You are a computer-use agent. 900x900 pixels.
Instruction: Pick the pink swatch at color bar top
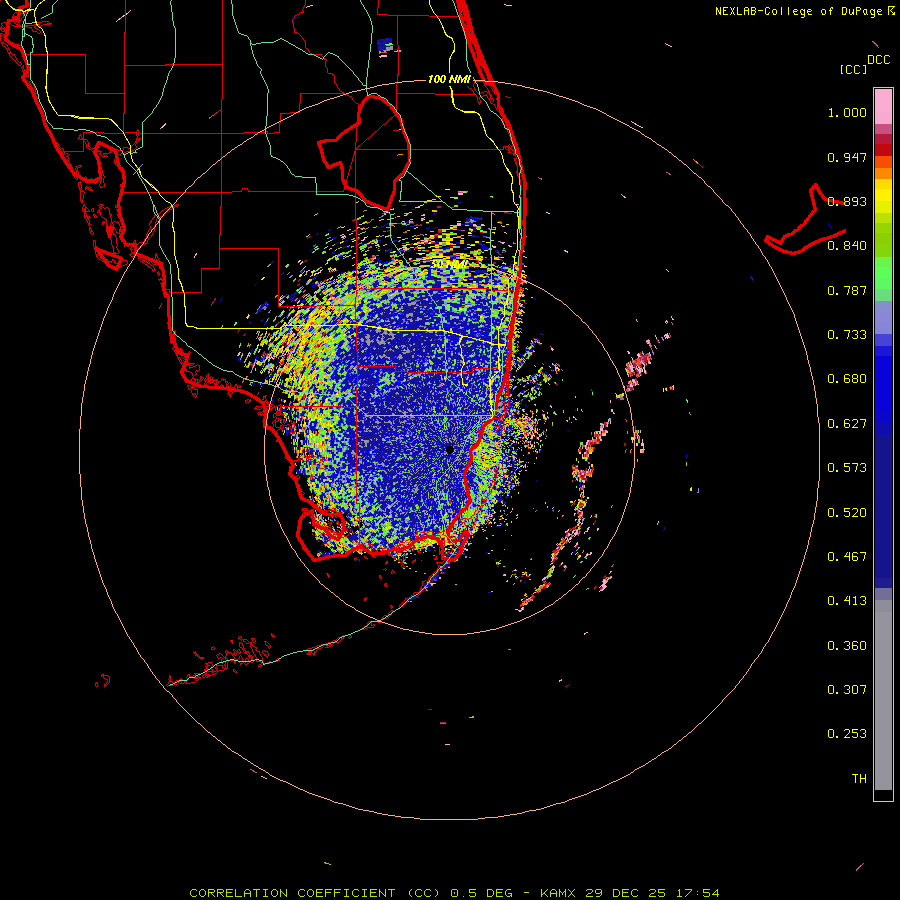(883, 107)
